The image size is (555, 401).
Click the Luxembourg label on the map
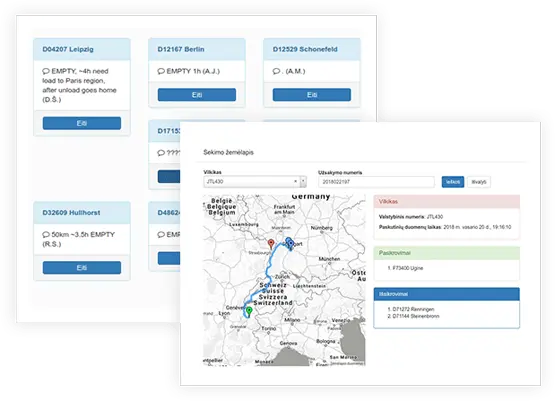coord(244,224)
